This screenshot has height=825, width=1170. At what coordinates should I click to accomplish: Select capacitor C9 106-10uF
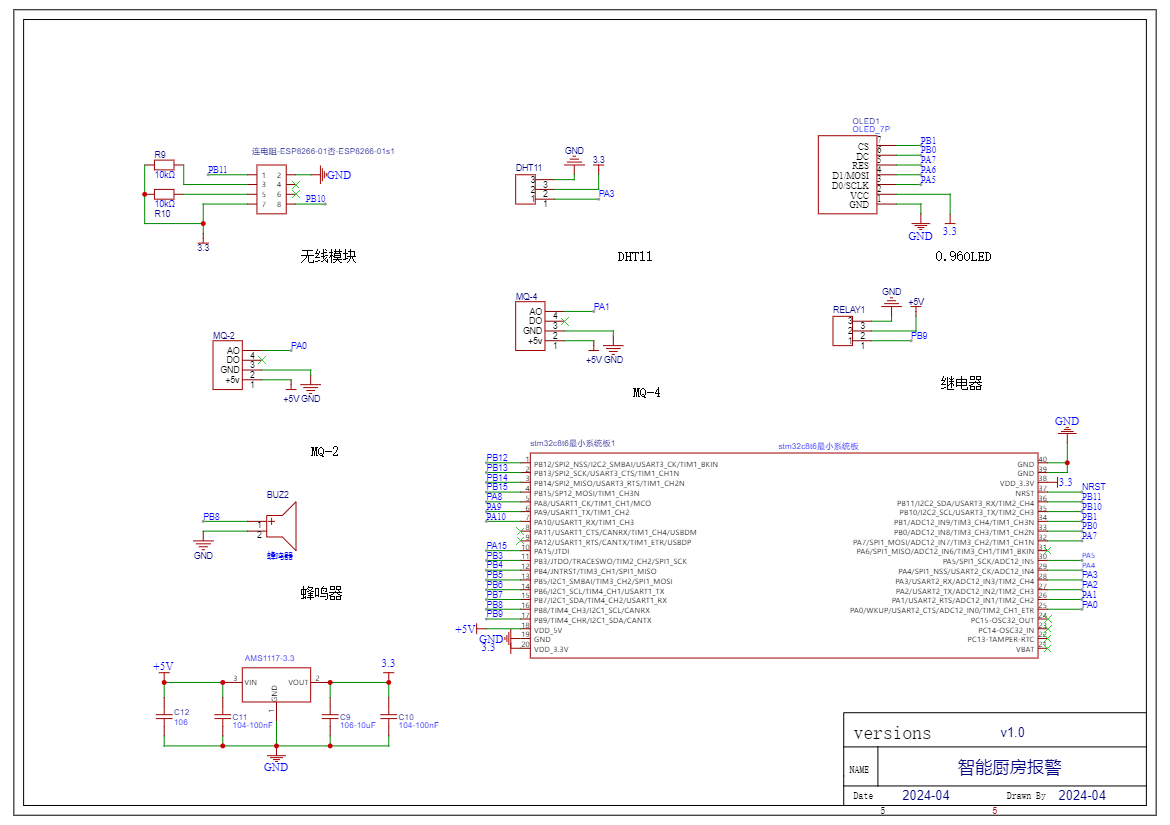[330, 717]
